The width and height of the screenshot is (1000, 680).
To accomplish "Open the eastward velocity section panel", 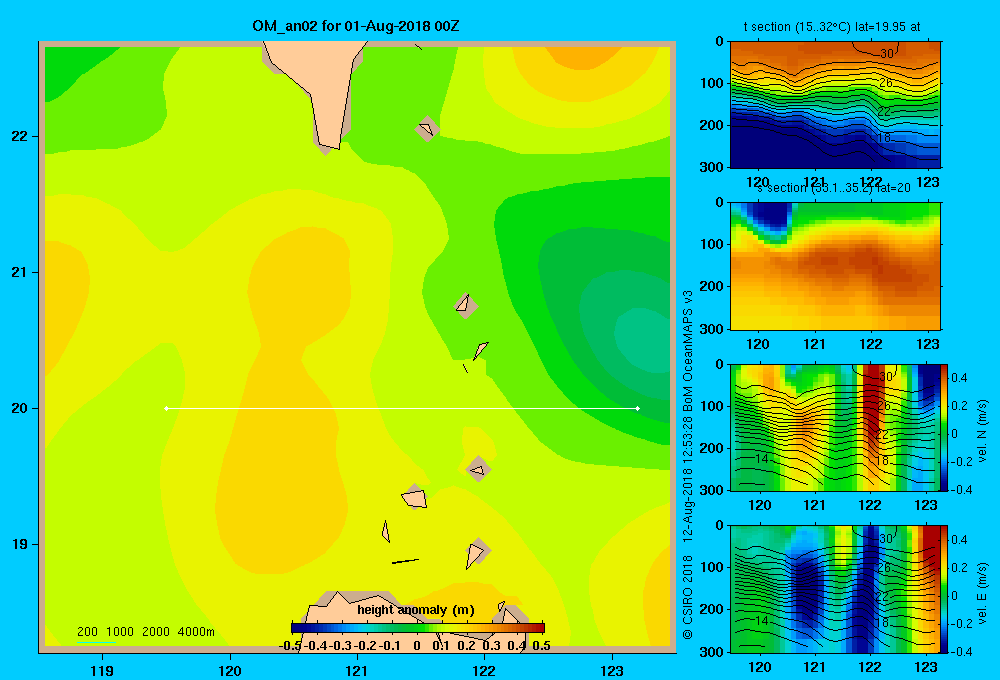I will [835, 588].
